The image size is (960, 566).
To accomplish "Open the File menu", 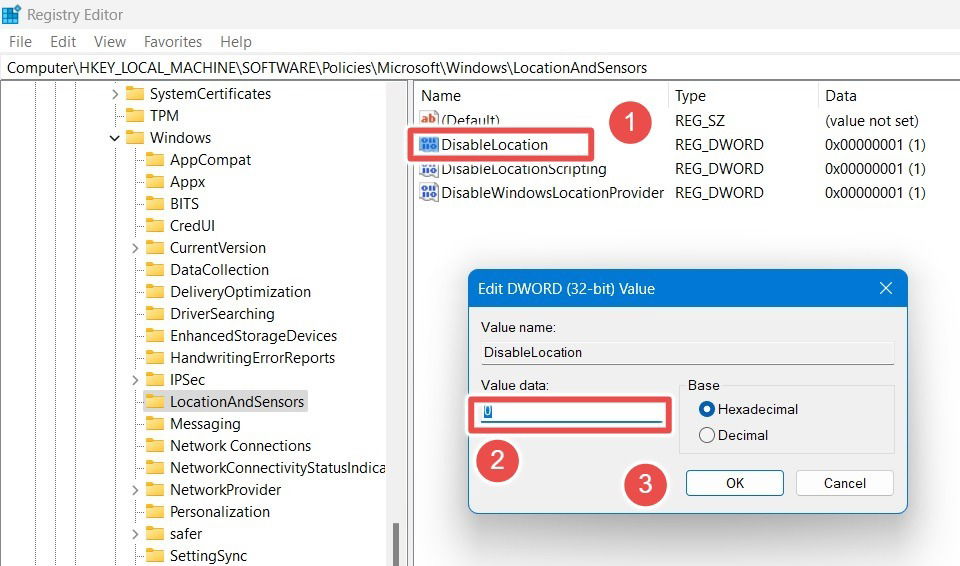I will 20,42.
